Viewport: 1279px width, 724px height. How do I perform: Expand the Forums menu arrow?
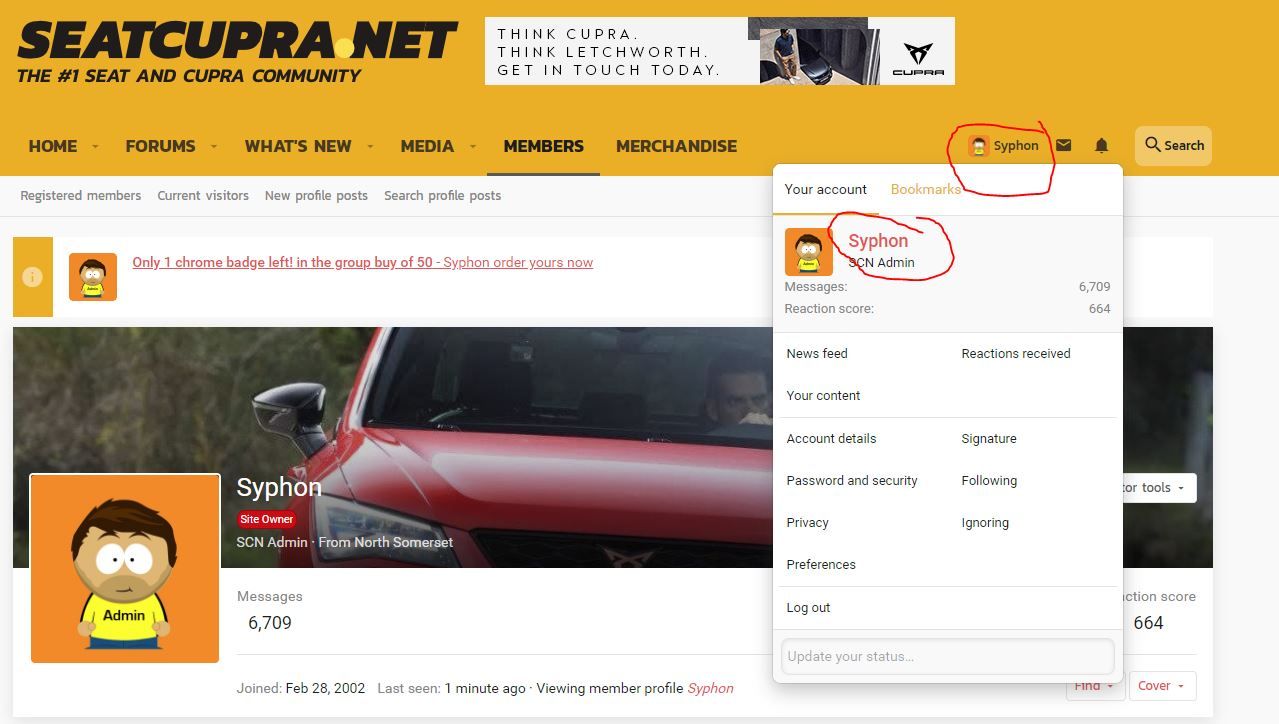click(x=214, y=147)
